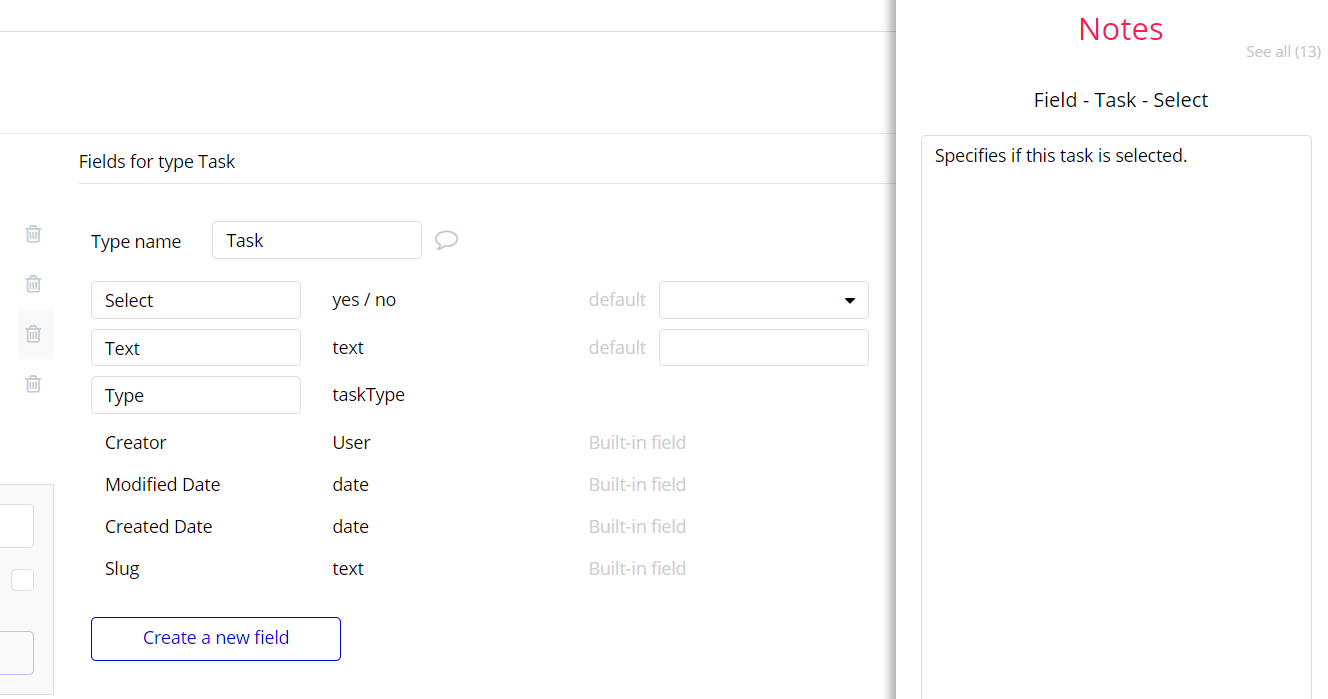This screenshot has height=699, width=1328.
Task: Click the highlighted trash icon
Action: 33,334
